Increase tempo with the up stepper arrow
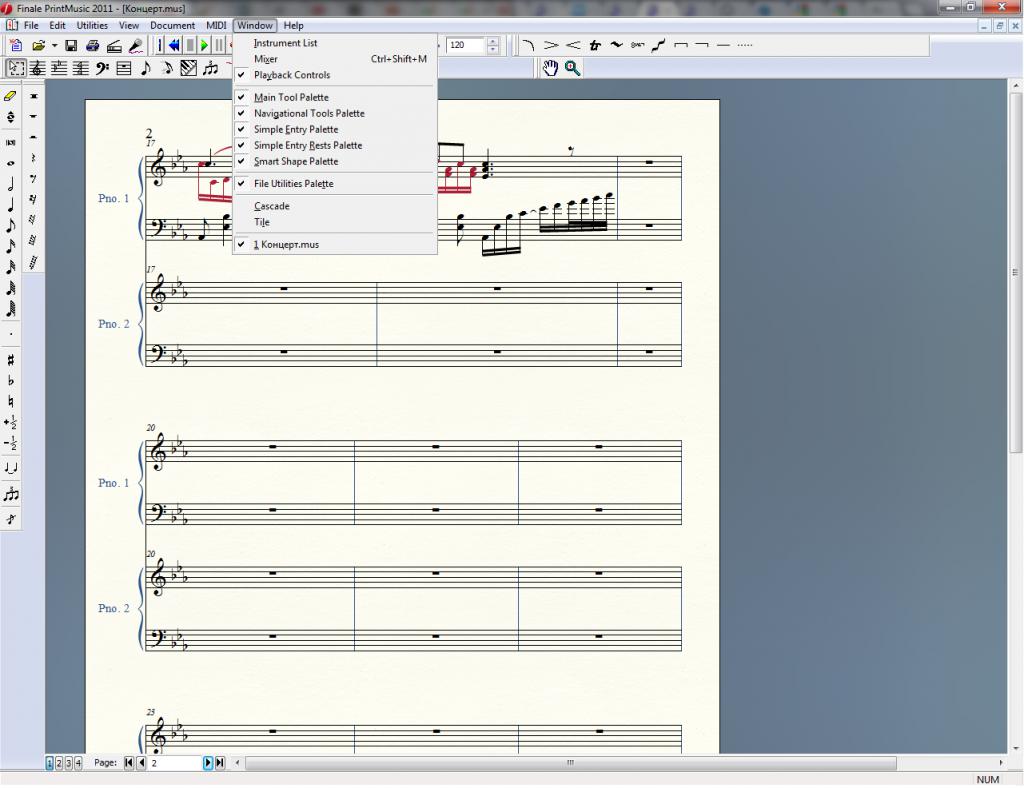The width and height of the screenshot is (1024, 788). tap(492, 41)
